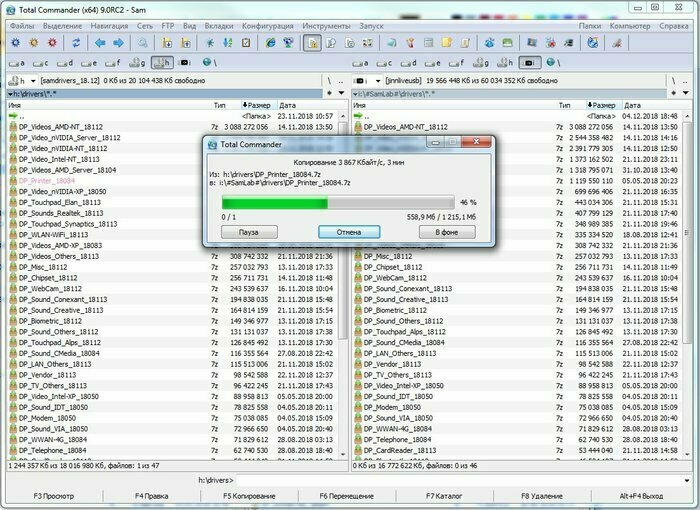700x510 pixels.
Task: Click the A-Z sort arrows icon
Action: pos(228,43)
